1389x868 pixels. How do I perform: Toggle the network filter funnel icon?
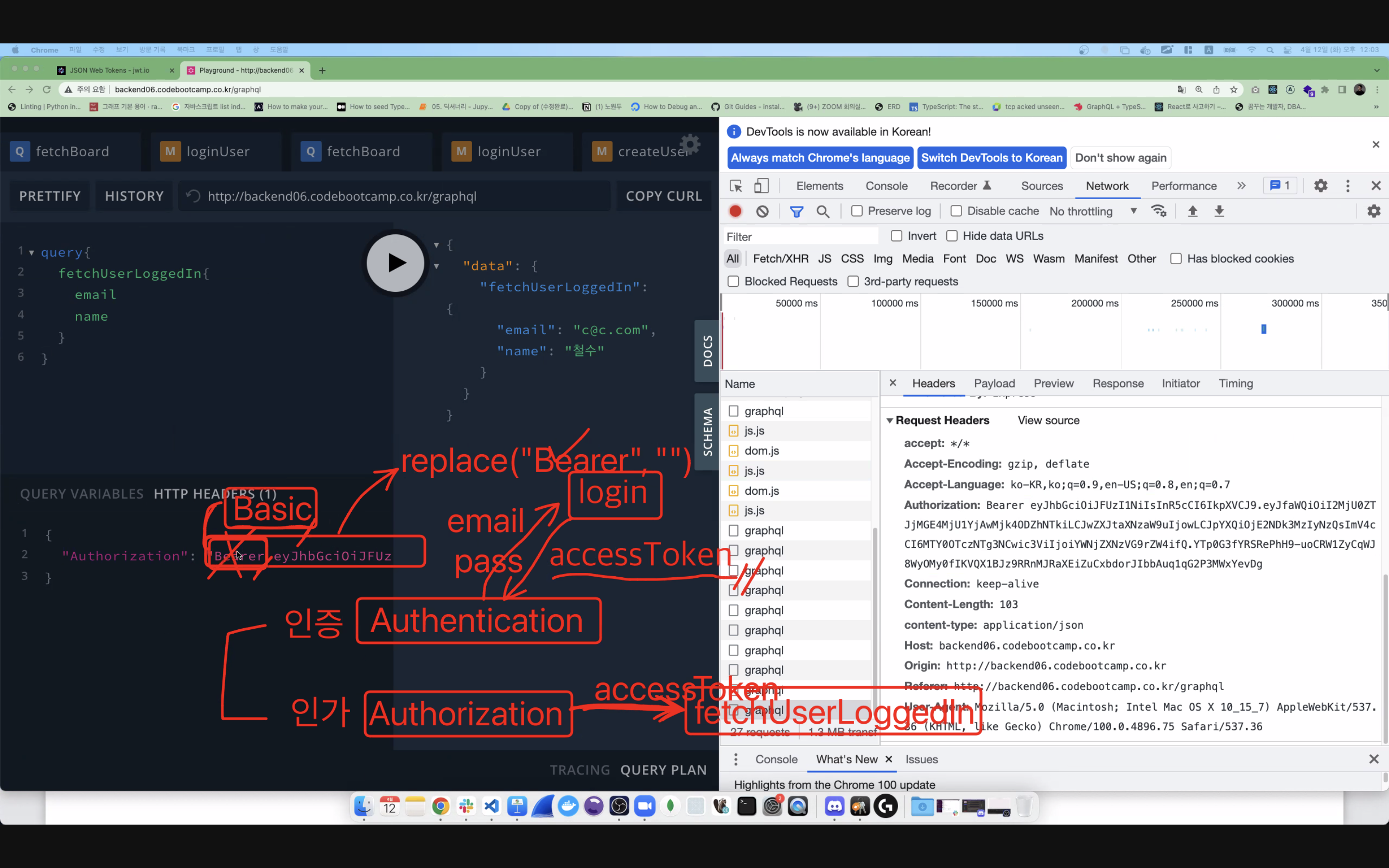click(796, 211)
